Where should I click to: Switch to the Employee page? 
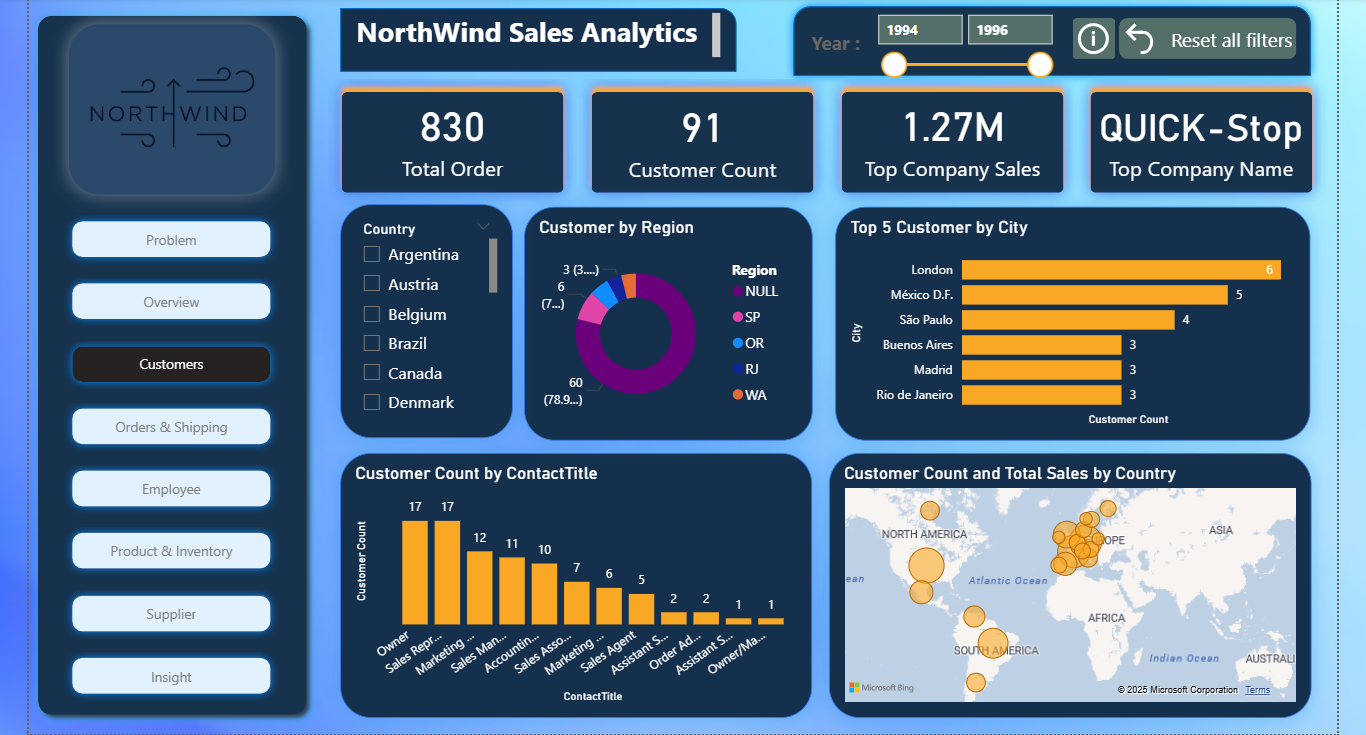click(x=171, y=489)
